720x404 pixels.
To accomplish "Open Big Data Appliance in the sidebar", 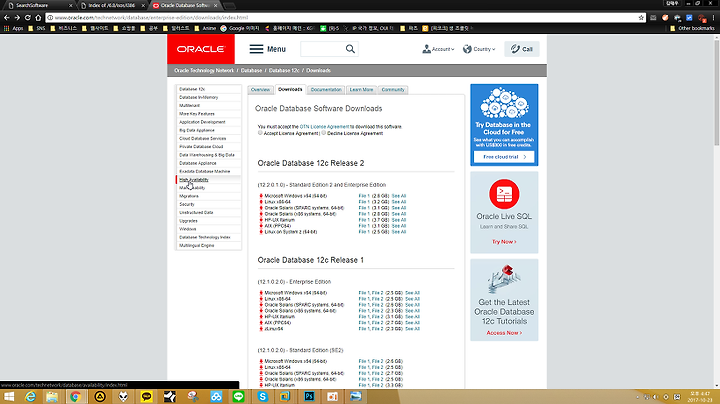I will pos(197,130).
